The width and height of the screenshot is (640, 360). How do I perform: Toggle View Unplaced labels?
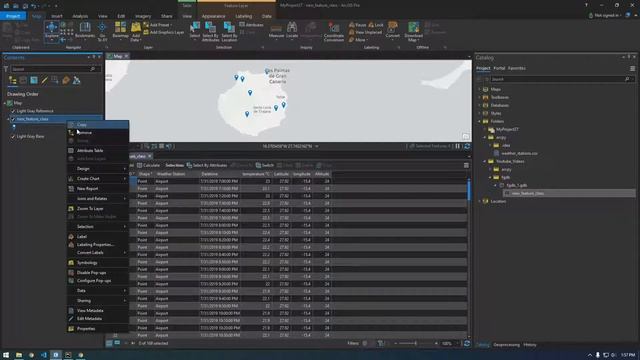pyautogui.click(x=365, y=32)
